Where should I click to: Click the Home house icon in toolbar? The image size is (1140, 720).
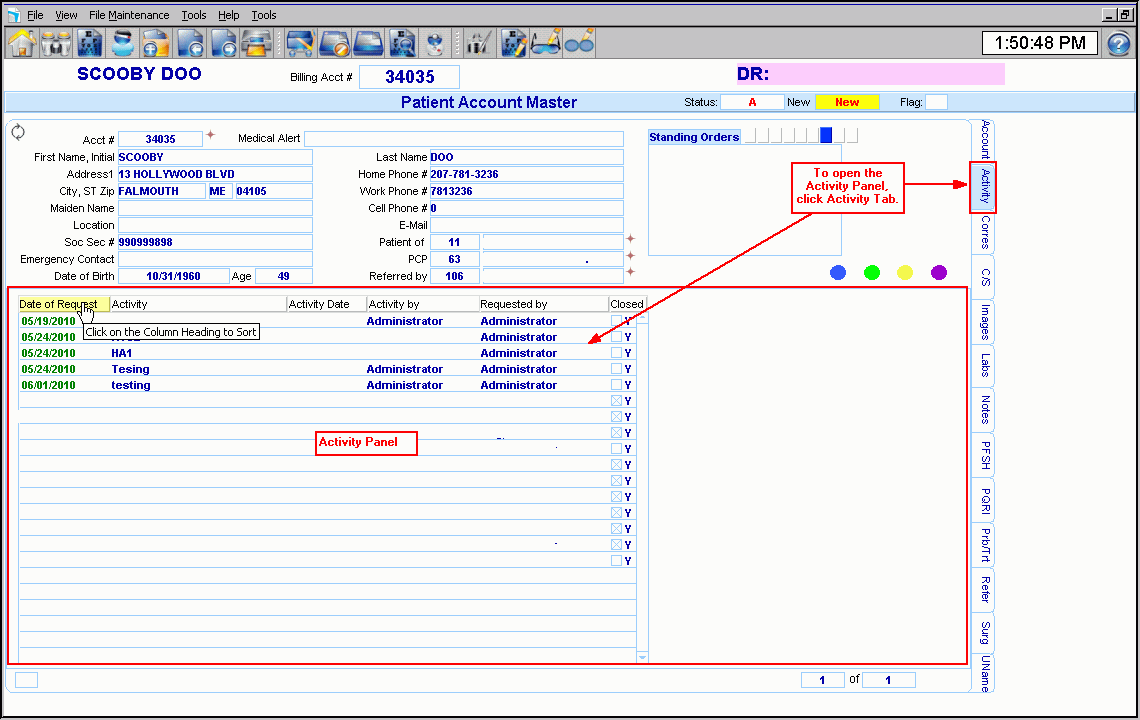tap(21, 43)
